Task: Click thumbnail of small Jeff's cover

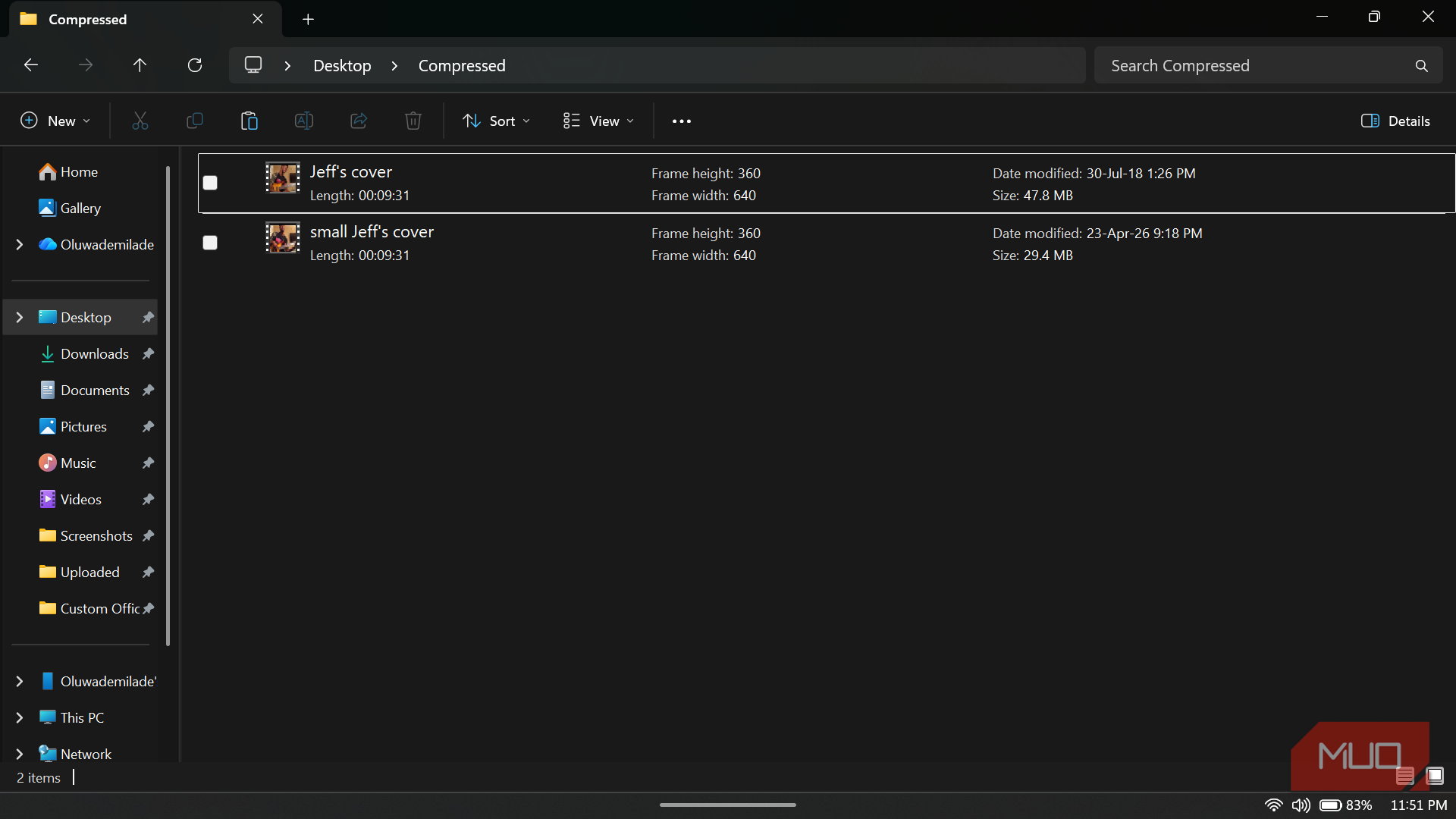Action: tap(283, 238)
